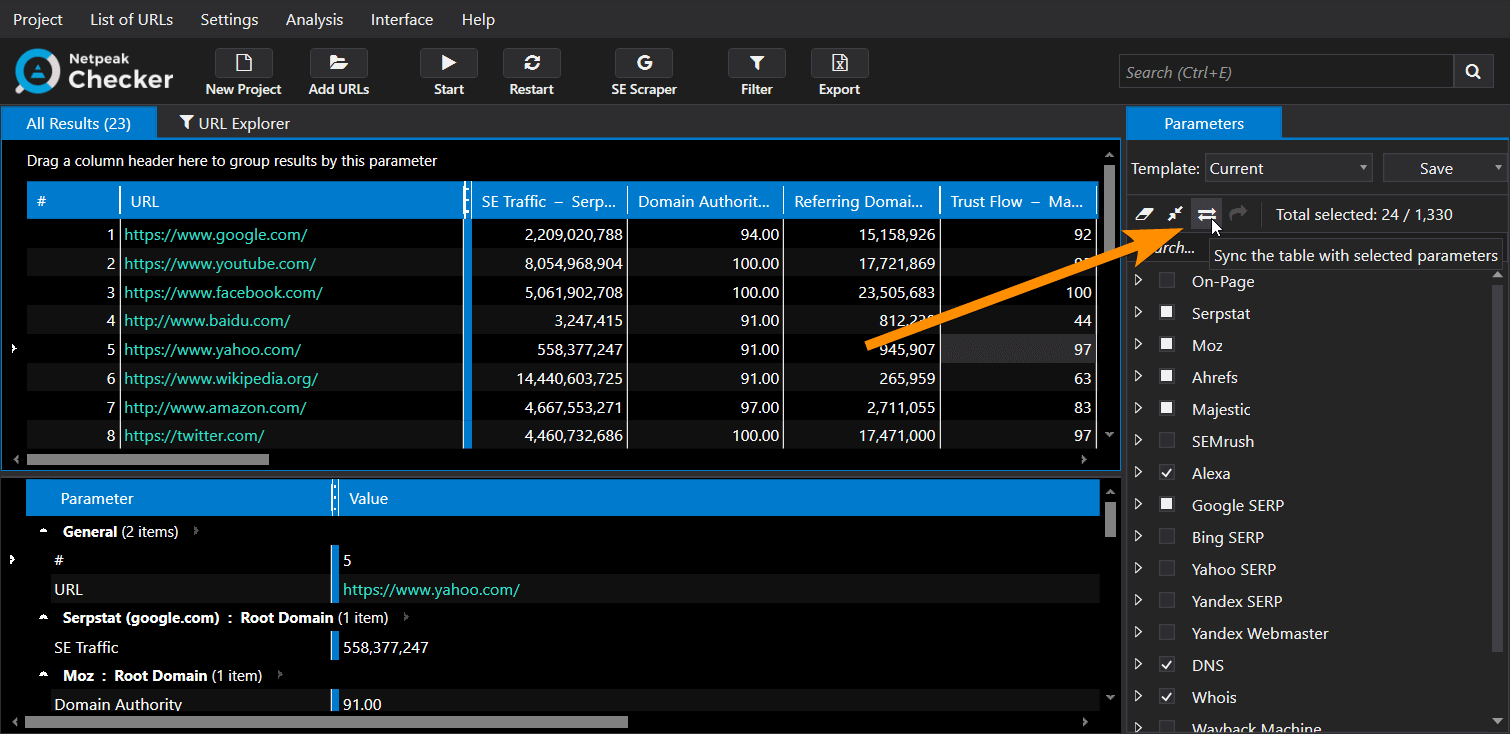
Task: Select the Parameters tab
Action: click(1204, 123)
